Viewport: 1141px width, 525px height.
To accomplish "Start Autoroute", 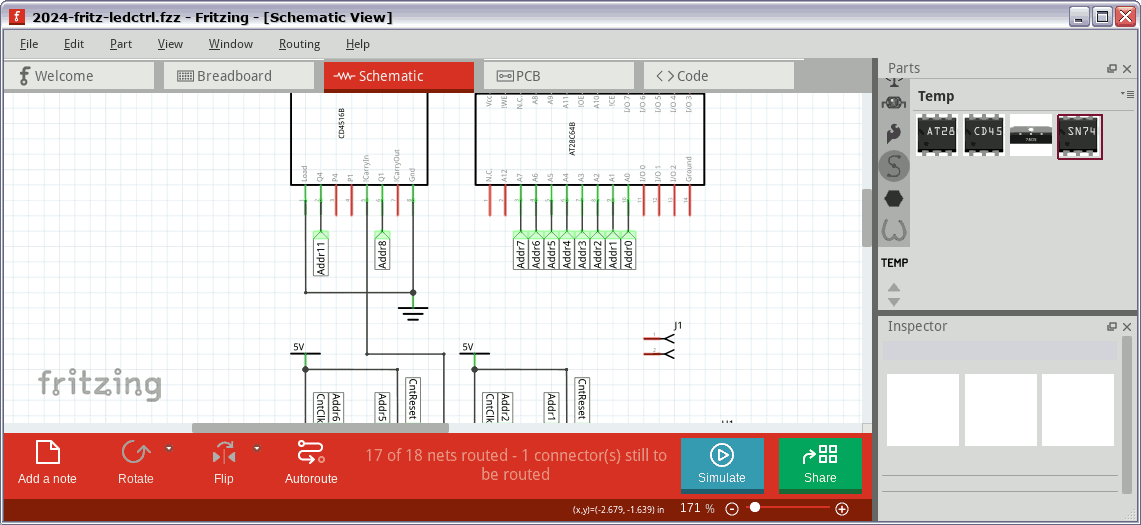I will 311,463.
